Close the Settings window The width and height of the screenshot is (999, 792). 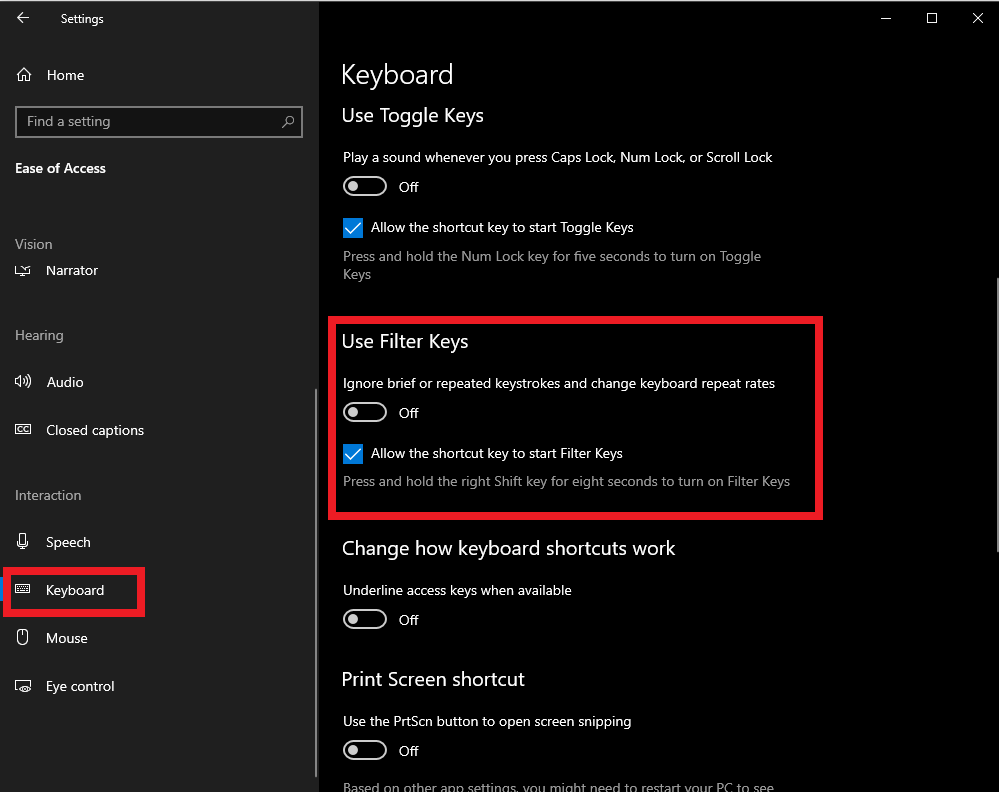tap(977, 18)
